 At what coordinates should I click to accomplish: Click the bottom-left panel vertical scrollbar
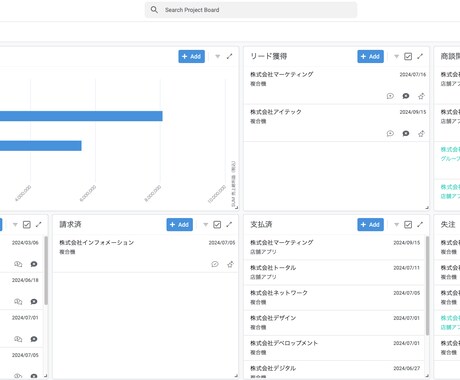pos(46,270)
